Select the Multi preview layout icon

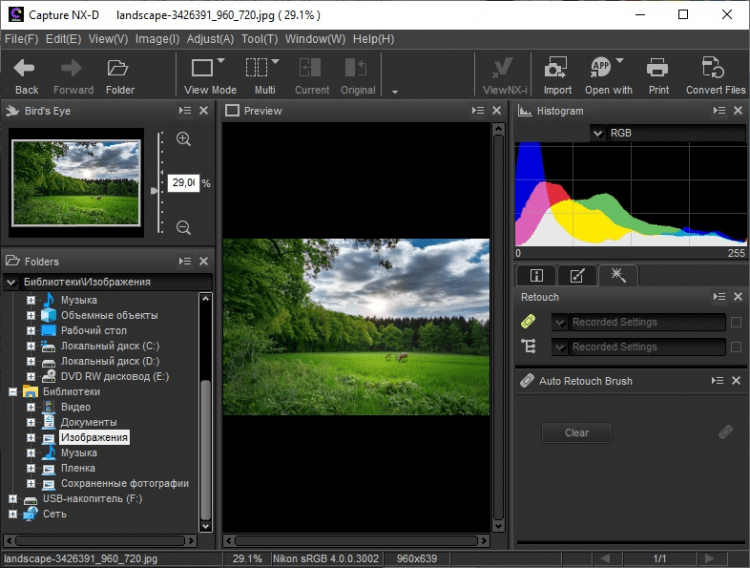point(258,68)
